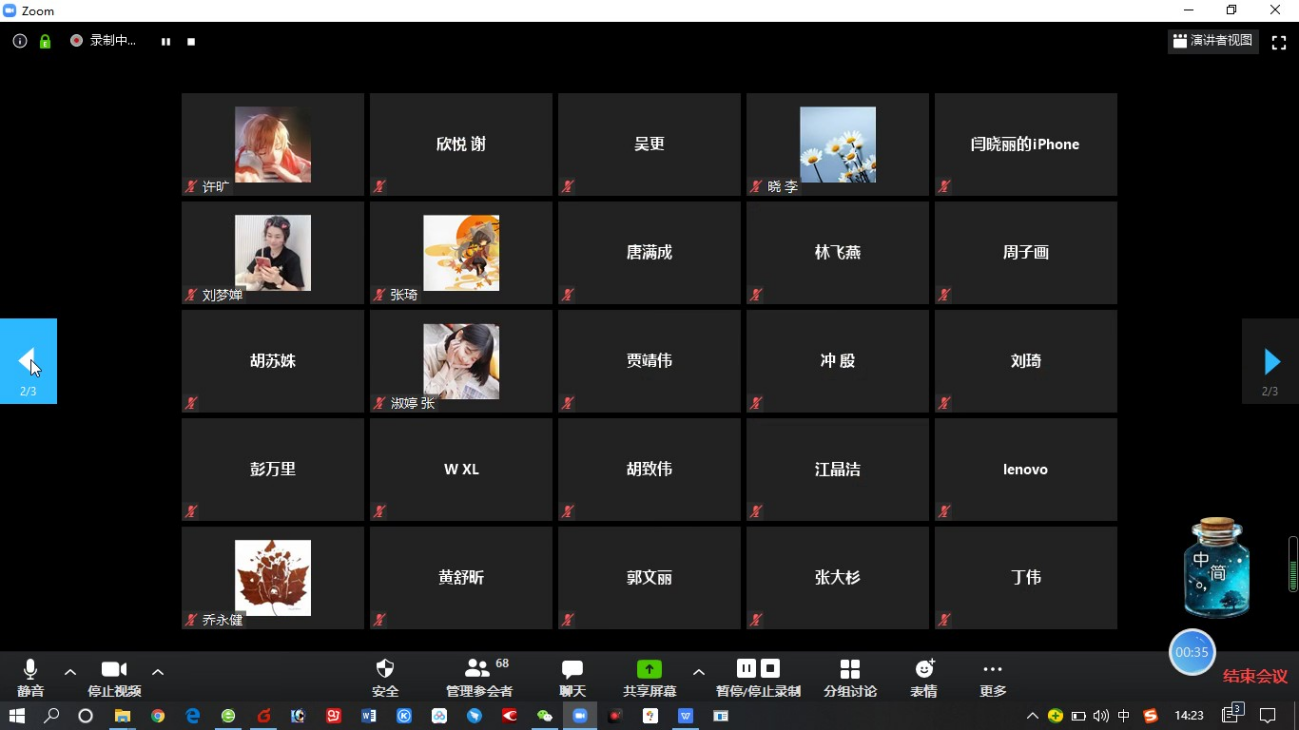Go to next gallery page arrow
The height and width of the screenshot is (730, 1299).
point(1270,361)
